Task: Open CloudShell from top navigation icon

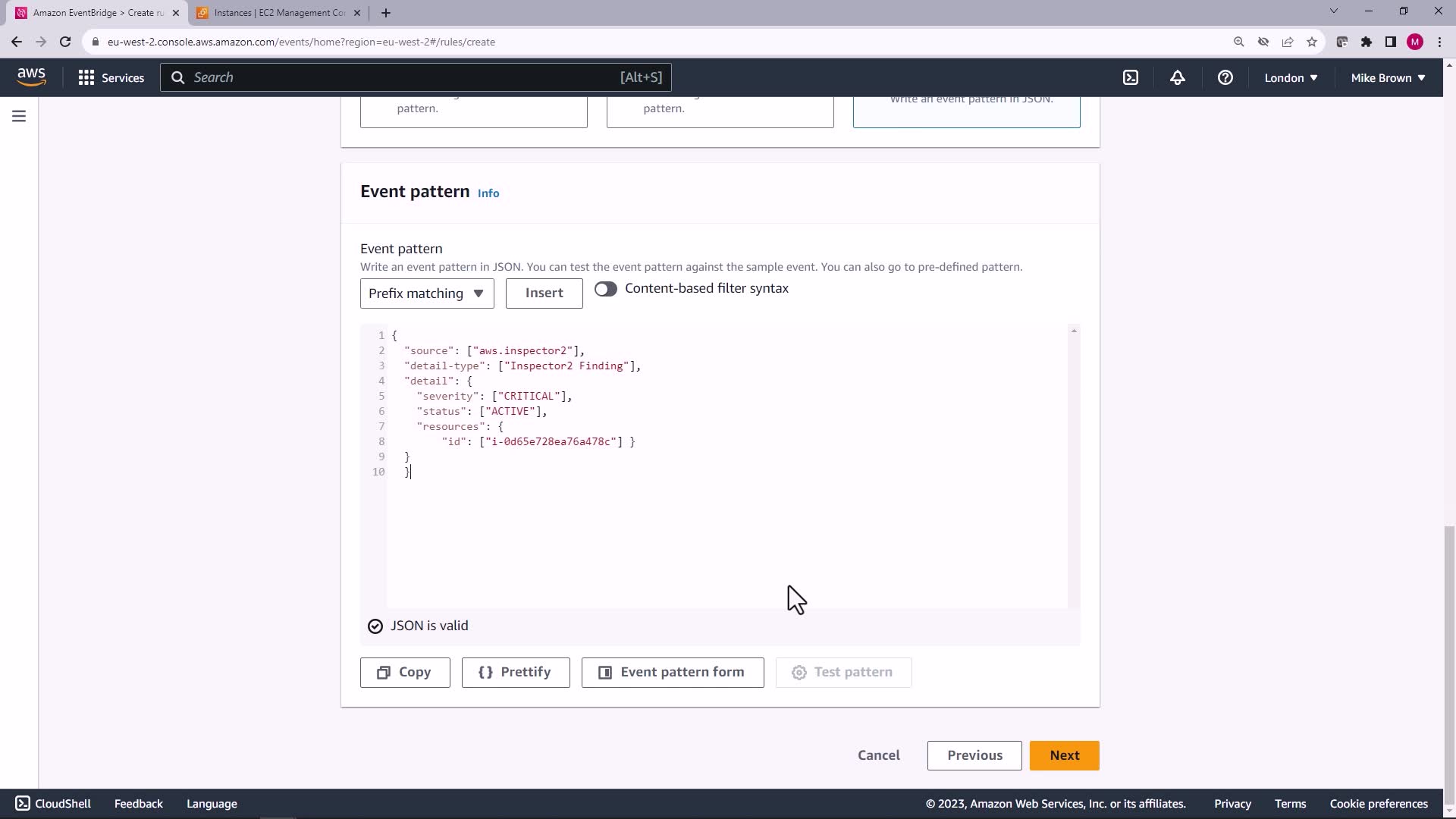Action: pyautogui.click(x=1131, y=77)
